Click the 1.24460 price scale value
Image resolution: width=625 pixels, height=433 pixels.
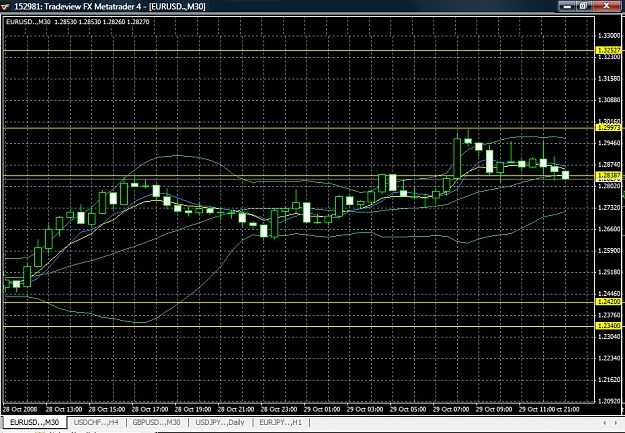[609, 293]
